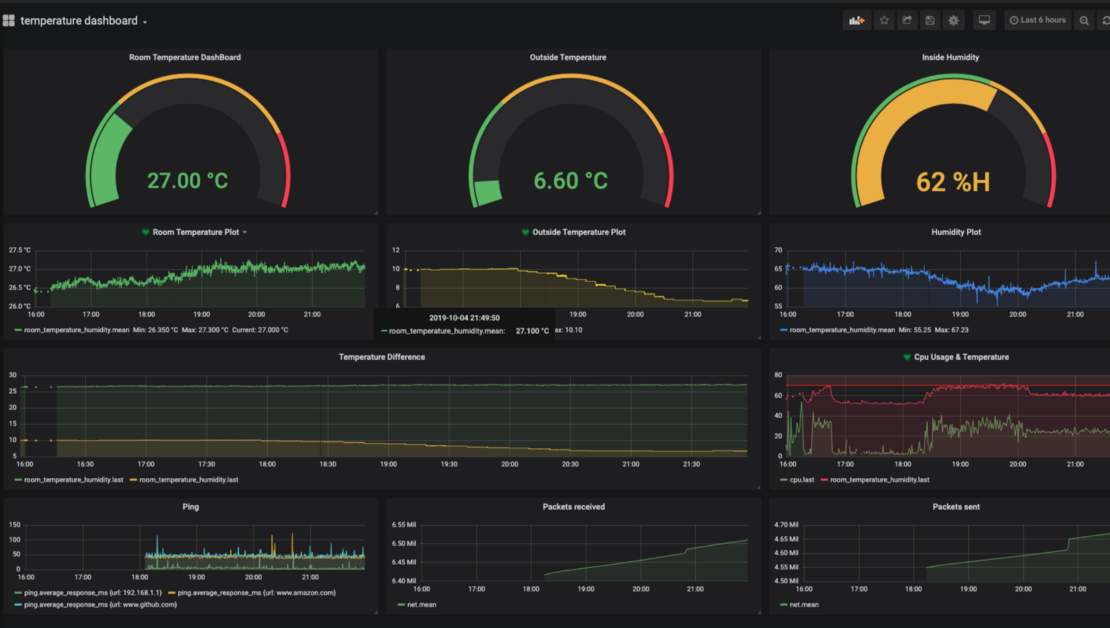This screenshot has height=628, width=1110.
Task: Toggle room_temperature_humidity.mean series in Room Temperature Plot legend
Action: coord(76,330)
